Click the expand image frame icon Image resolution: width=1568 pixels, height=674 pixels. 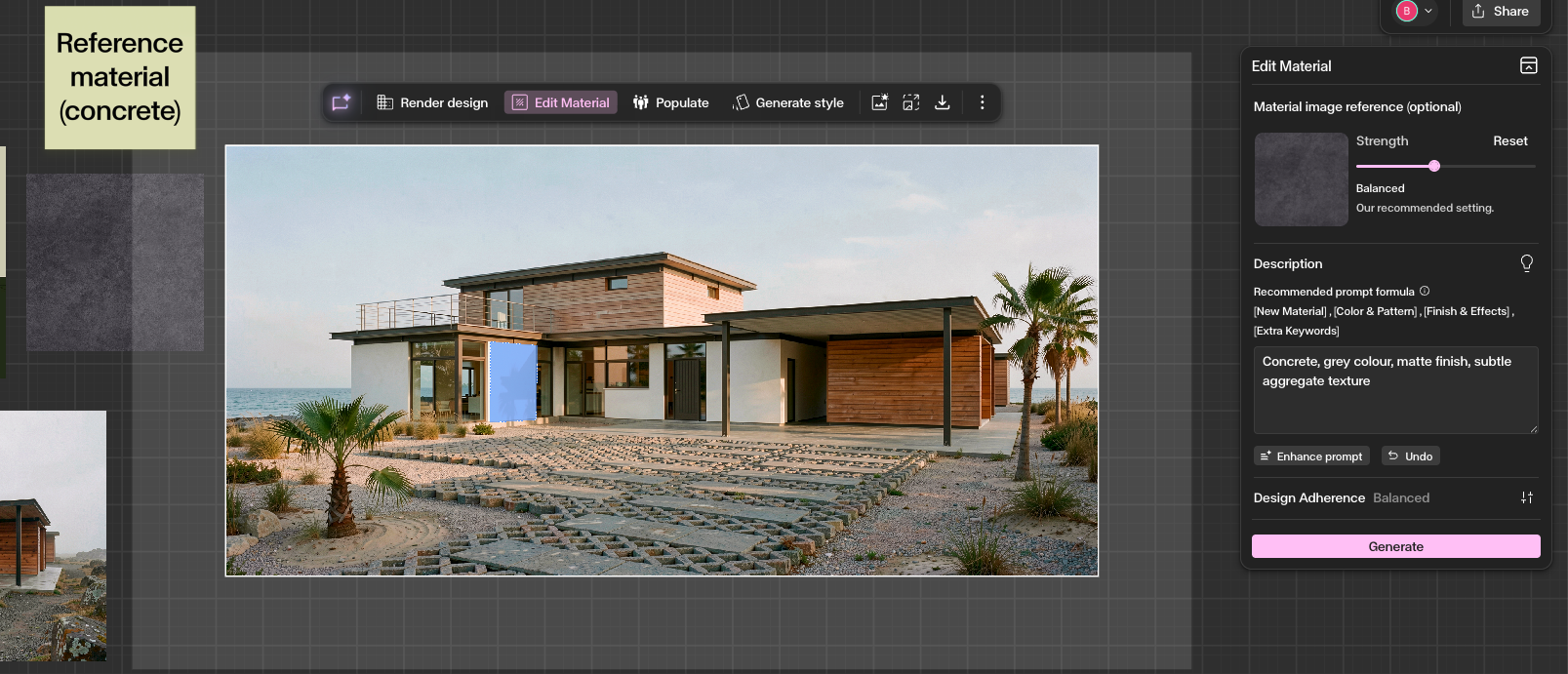(x=911, y=102)
